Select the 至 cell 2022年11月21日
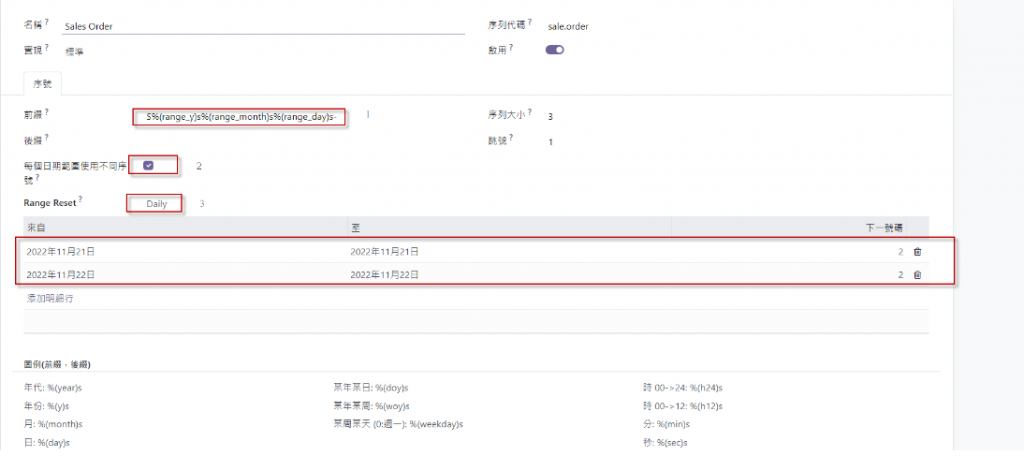Viewport: 1024px width, 456px height. [x=385, y=252]
